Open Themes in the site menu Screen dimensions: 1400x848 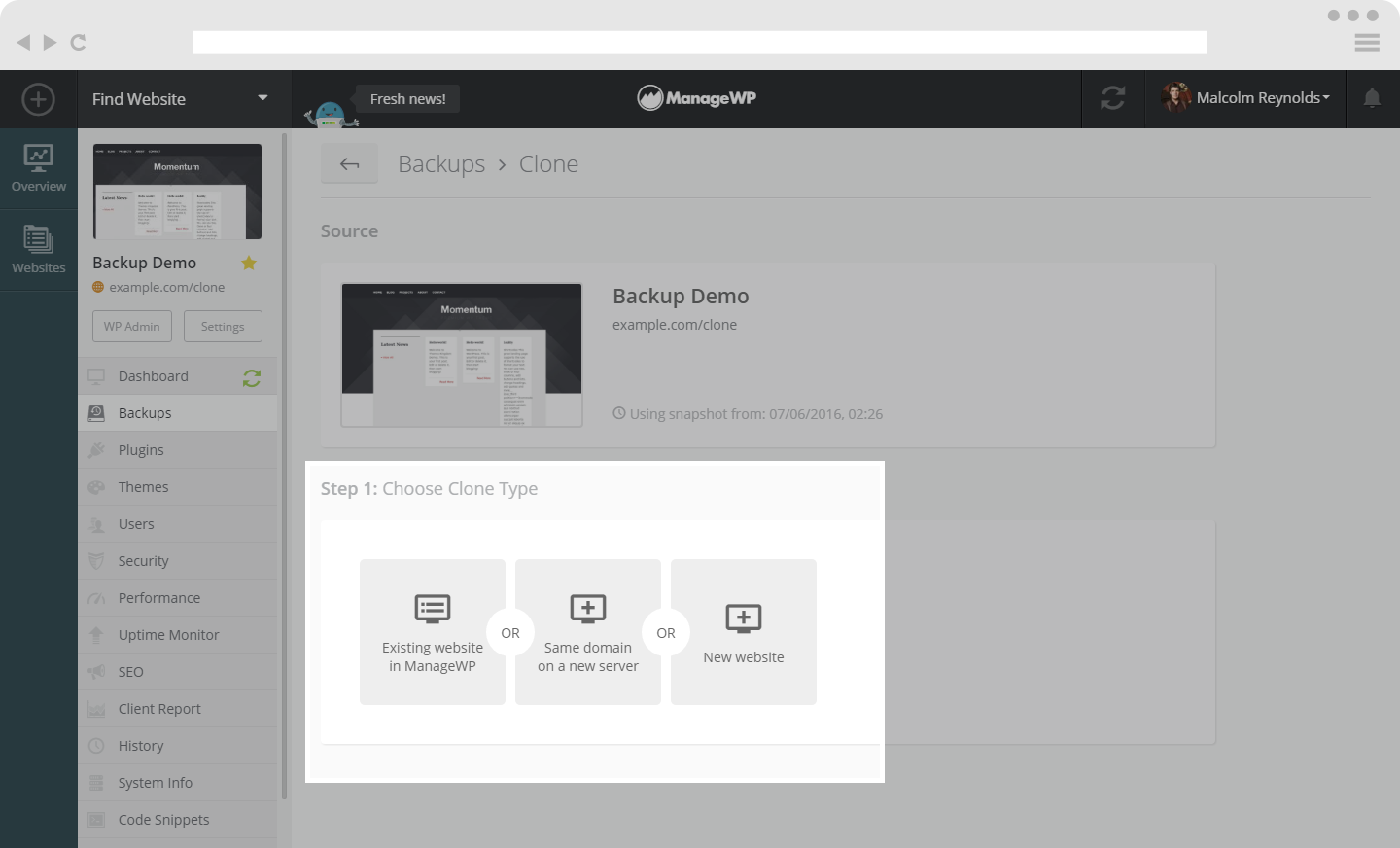177,487
